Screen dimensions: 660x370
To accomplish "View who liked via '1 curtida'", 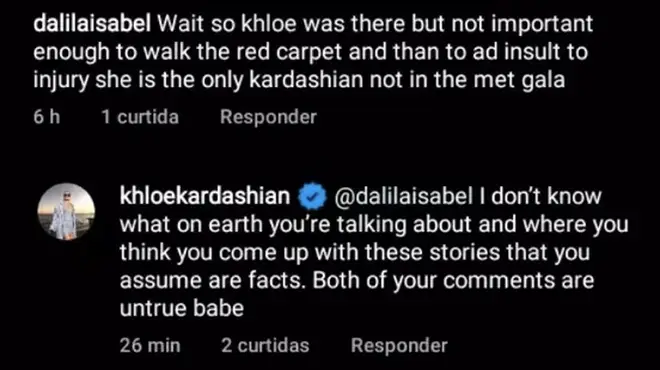I will point(140,117).
